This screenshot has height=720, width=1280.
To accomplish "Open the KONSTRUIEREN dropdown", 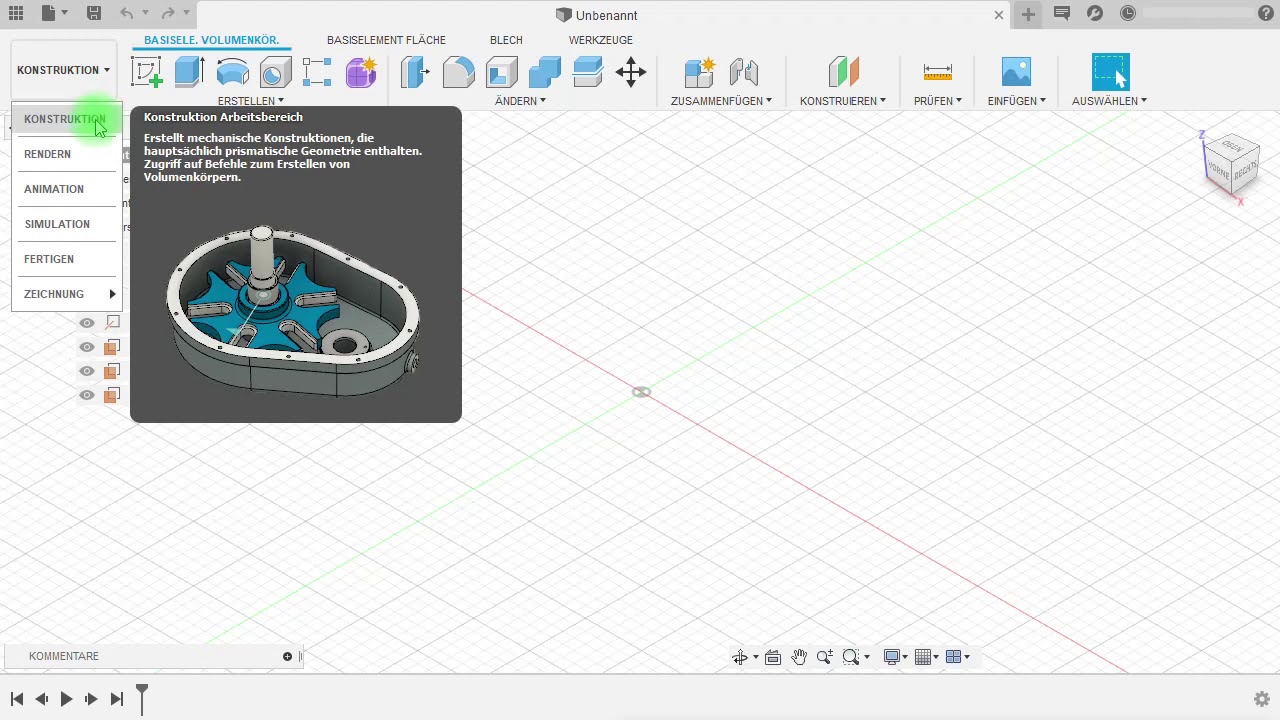I will tap(843, 101).
